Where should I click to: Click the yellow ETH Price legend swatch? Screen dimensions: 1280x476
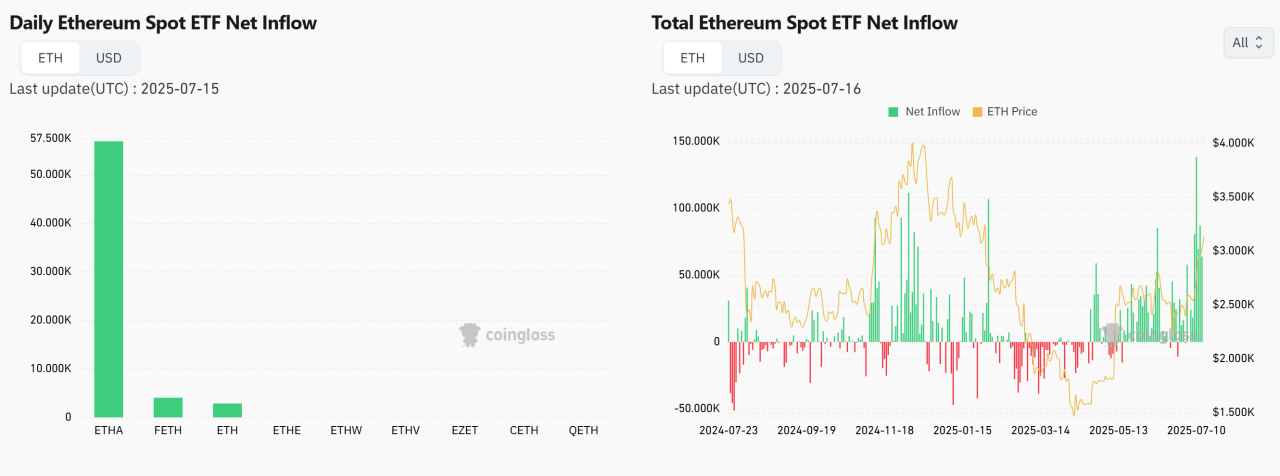point(978,112)
